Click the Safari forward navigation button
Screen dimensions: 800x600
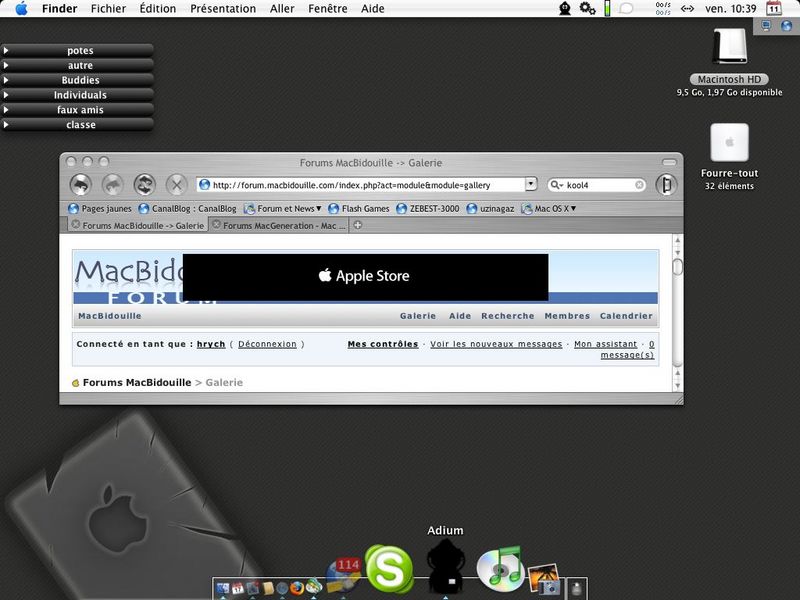coord(112,185)
